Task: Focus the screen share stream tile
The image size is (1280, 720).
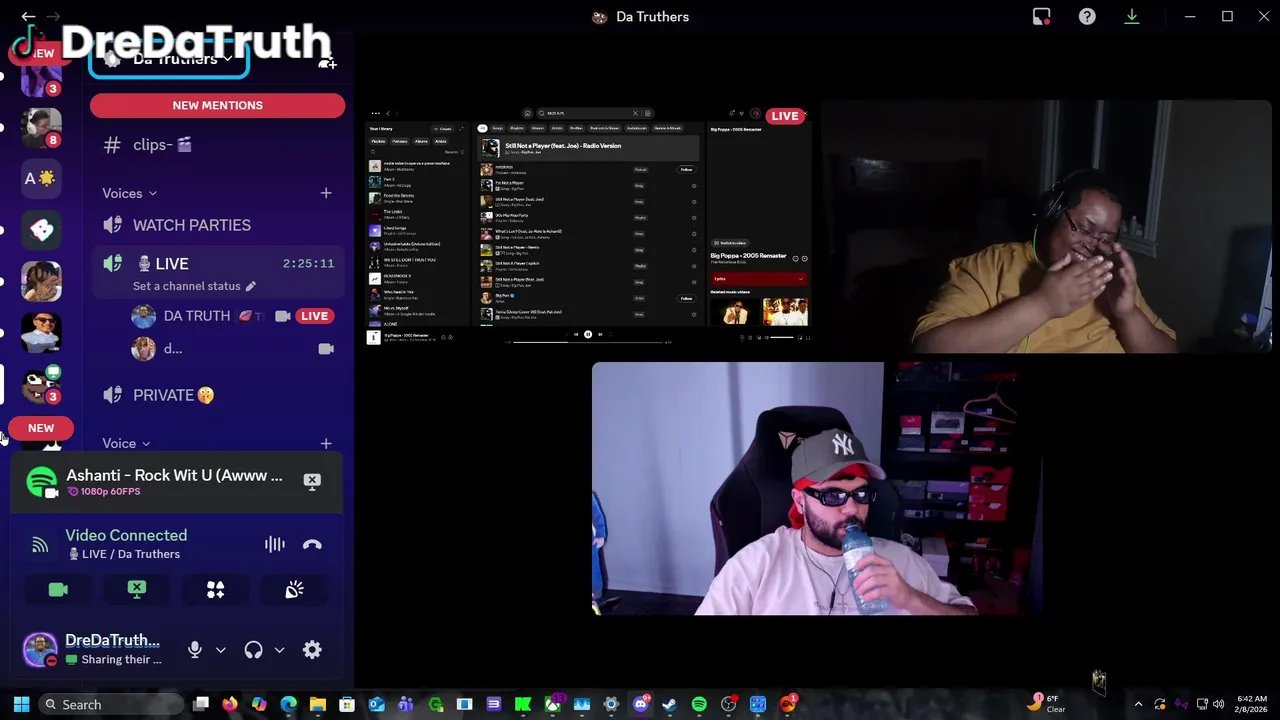Action: [588, 225]
